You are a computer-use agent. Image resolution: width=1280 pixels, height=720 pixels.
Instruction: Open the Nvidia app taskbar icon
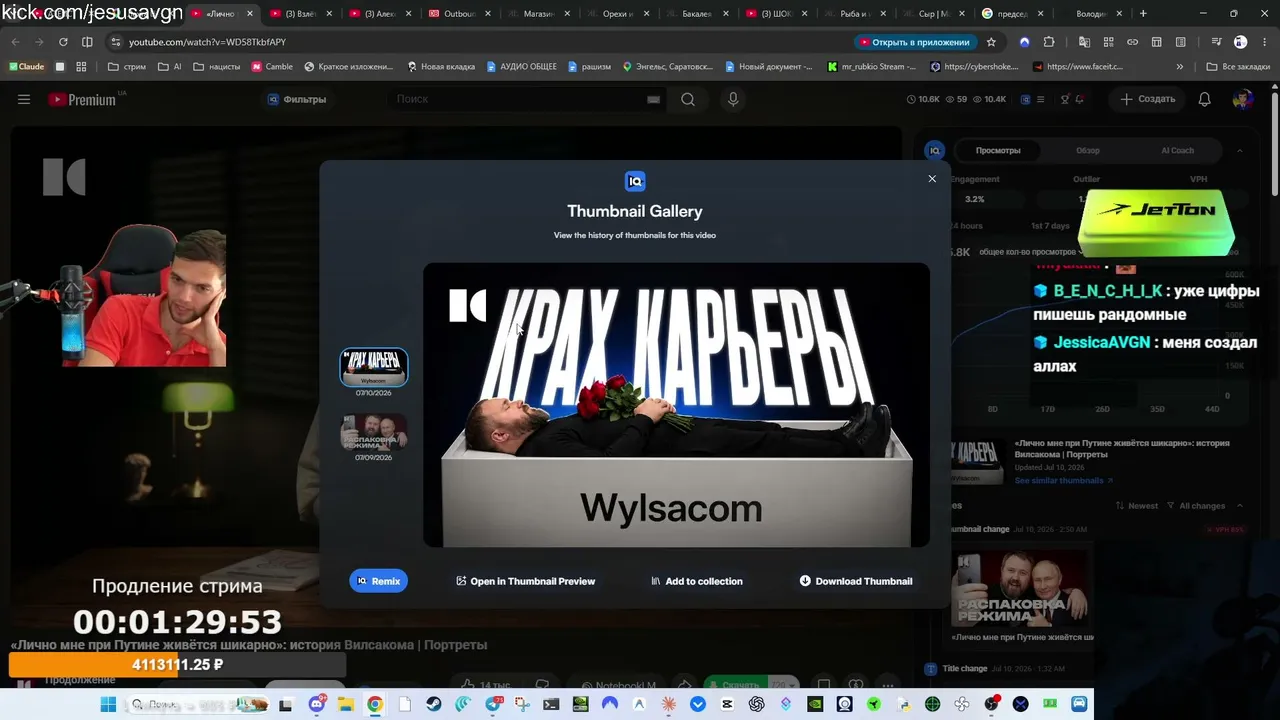click(815, 704)
